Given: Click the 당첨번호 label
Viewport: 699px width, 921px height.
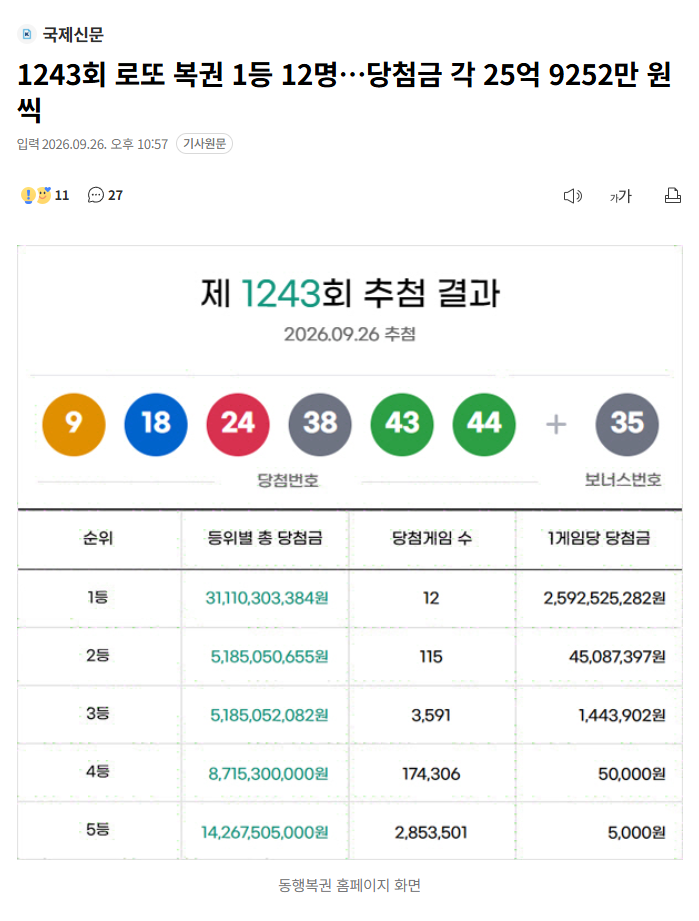Looking at the screenshot, I should pyautogui.click(x=288, y=480).
